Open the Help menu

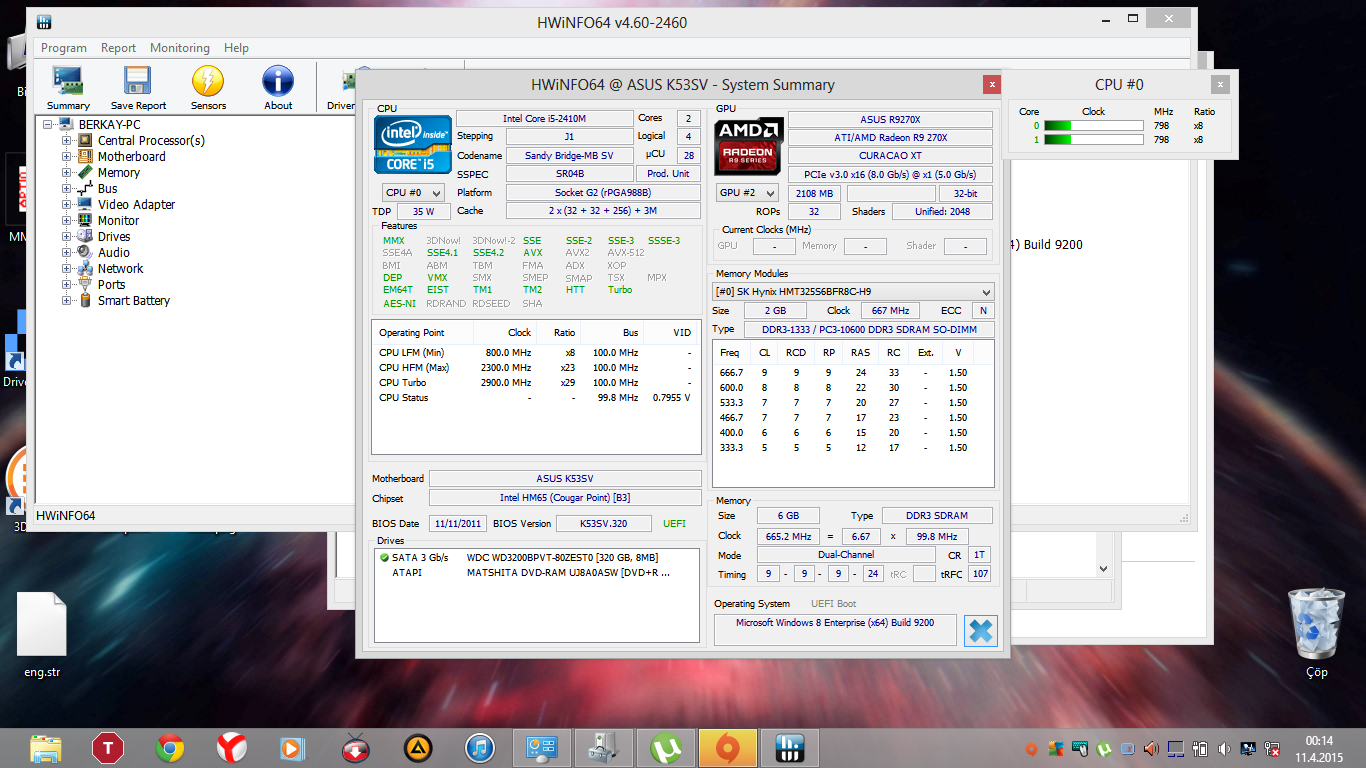(236, 48)
